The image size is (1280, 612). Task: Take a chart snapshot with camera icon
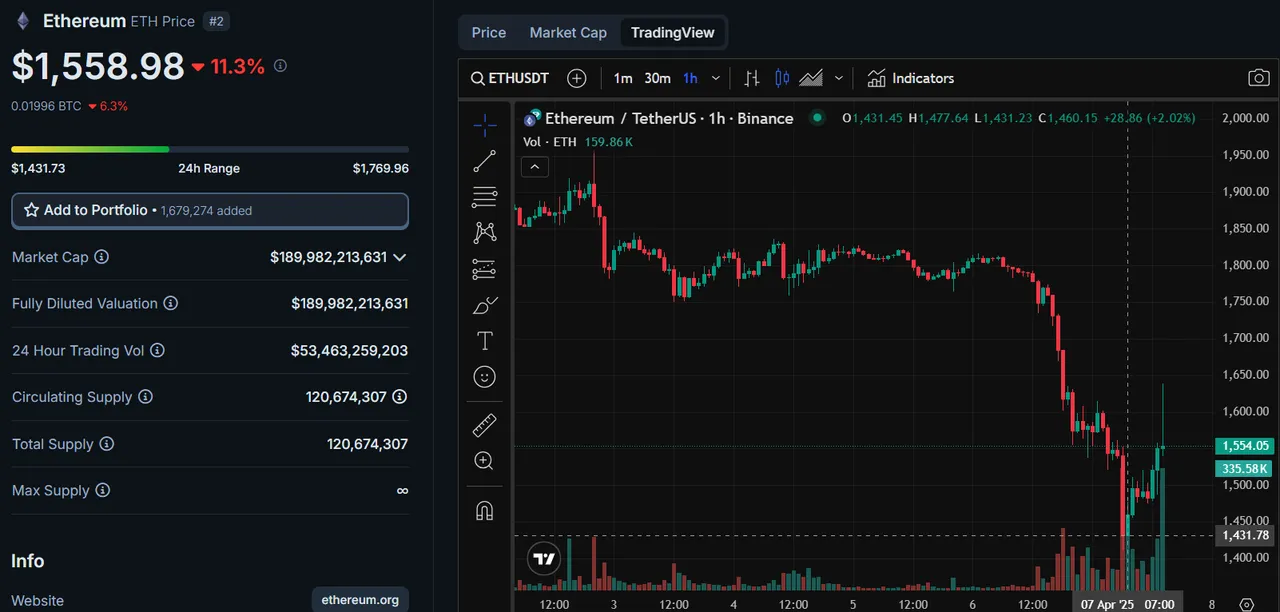click(x=1258, y=78)
